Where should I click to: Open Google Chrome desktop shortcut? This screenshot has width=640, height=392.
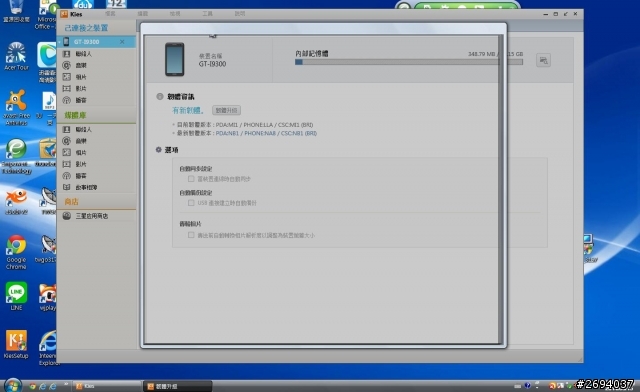click(16, 252)
